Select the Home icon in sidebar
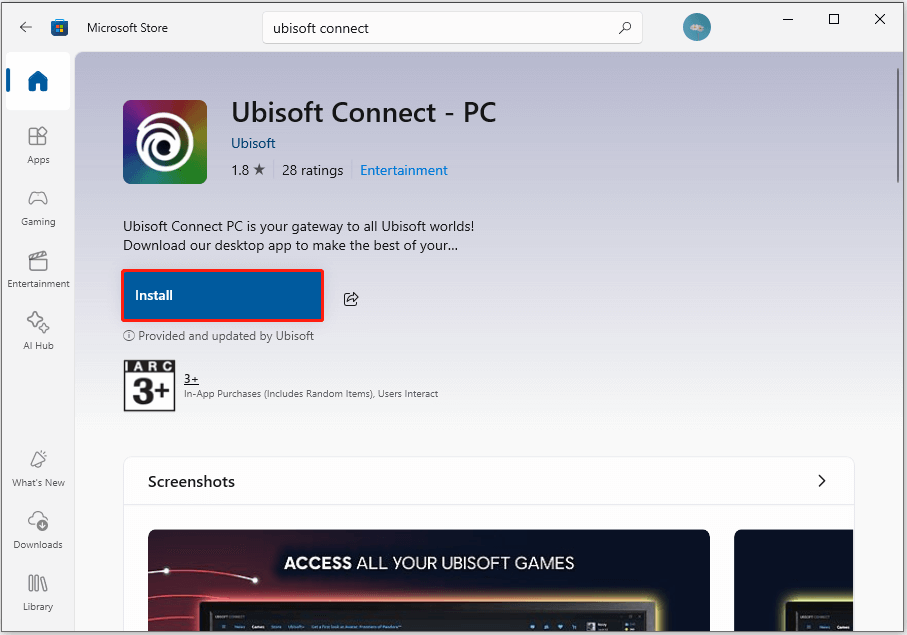Image resolution: width=907 pixels, height=635 pixels. 37,82
